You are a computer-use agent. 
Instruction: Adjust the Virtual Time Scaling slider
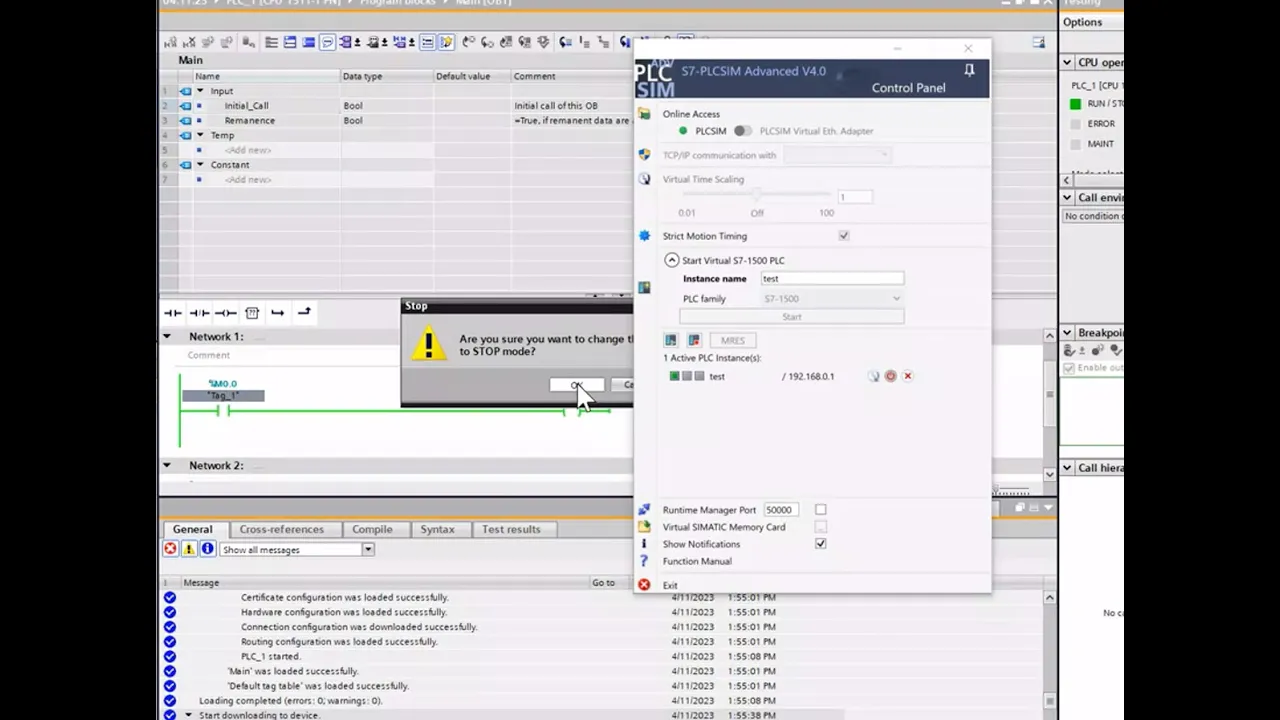point(757,194)
